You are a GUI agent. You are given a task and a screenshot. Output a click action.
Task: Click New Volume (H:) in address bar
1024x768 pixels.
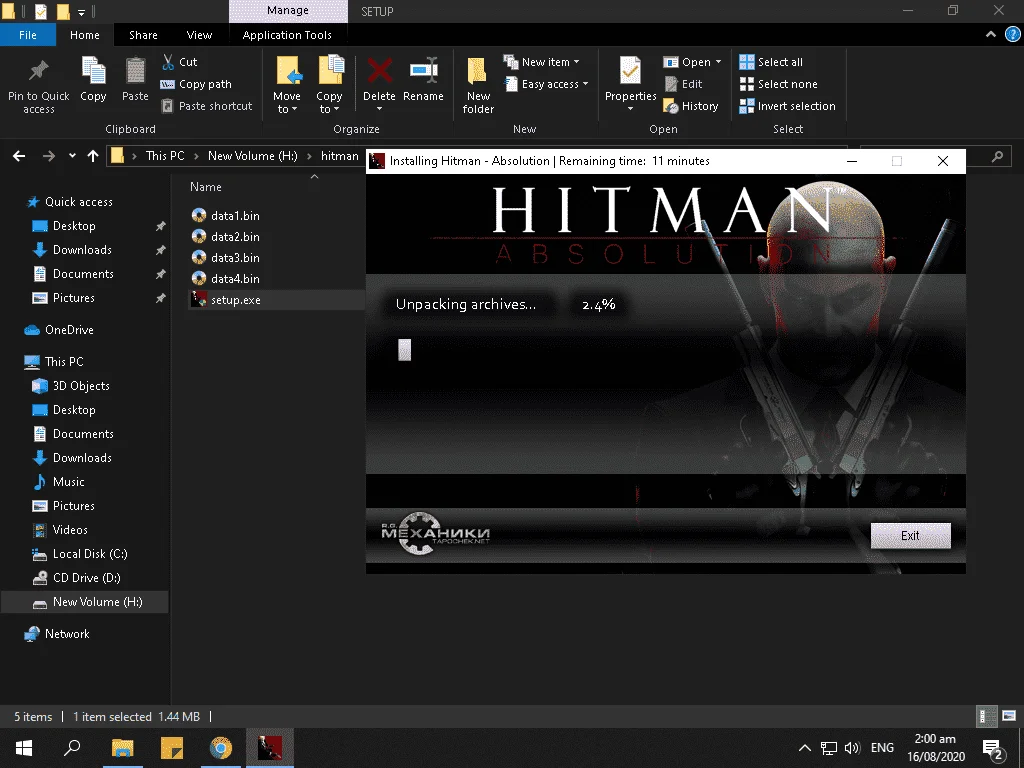[252, 156]
